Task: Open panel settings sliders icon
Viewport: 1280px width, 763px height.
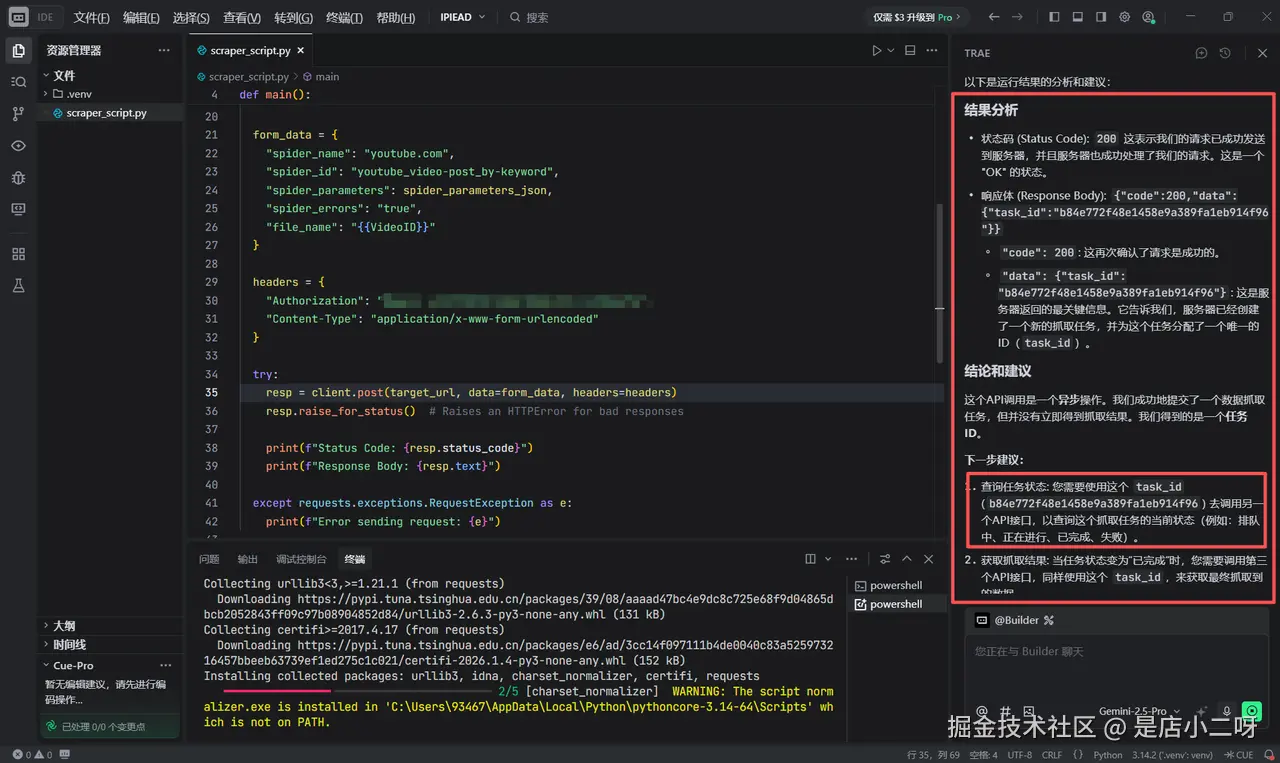Action: click(885, 559)
